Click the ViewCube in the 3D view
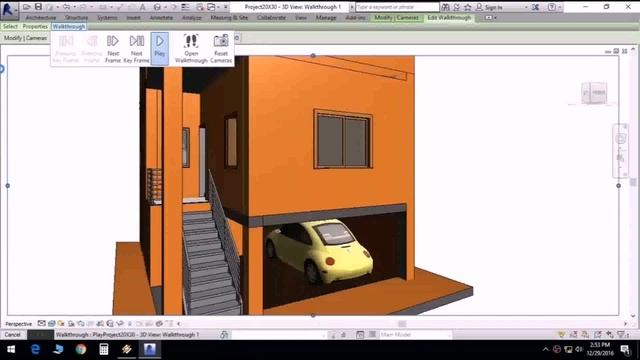This screenshot has height=360, width=640. (x=594, y=93)
